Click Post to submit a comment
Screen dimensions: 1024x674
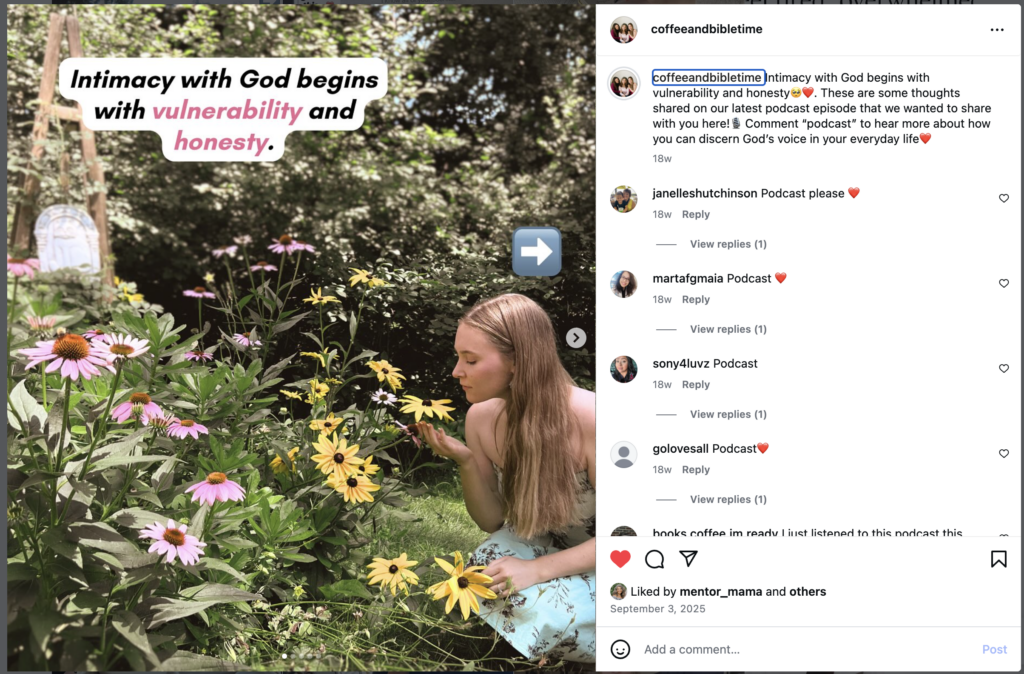click(994, 649)
